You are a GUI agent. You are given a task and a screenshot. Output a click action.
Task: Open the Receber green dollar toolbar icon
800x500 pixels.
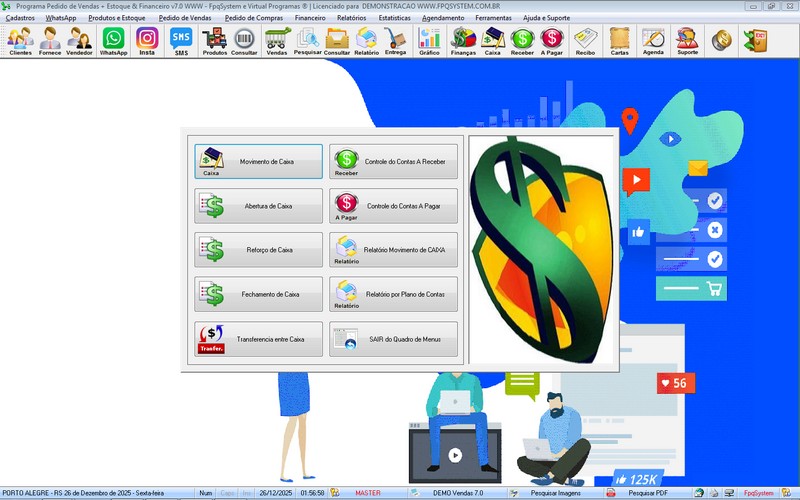[522, 41]
